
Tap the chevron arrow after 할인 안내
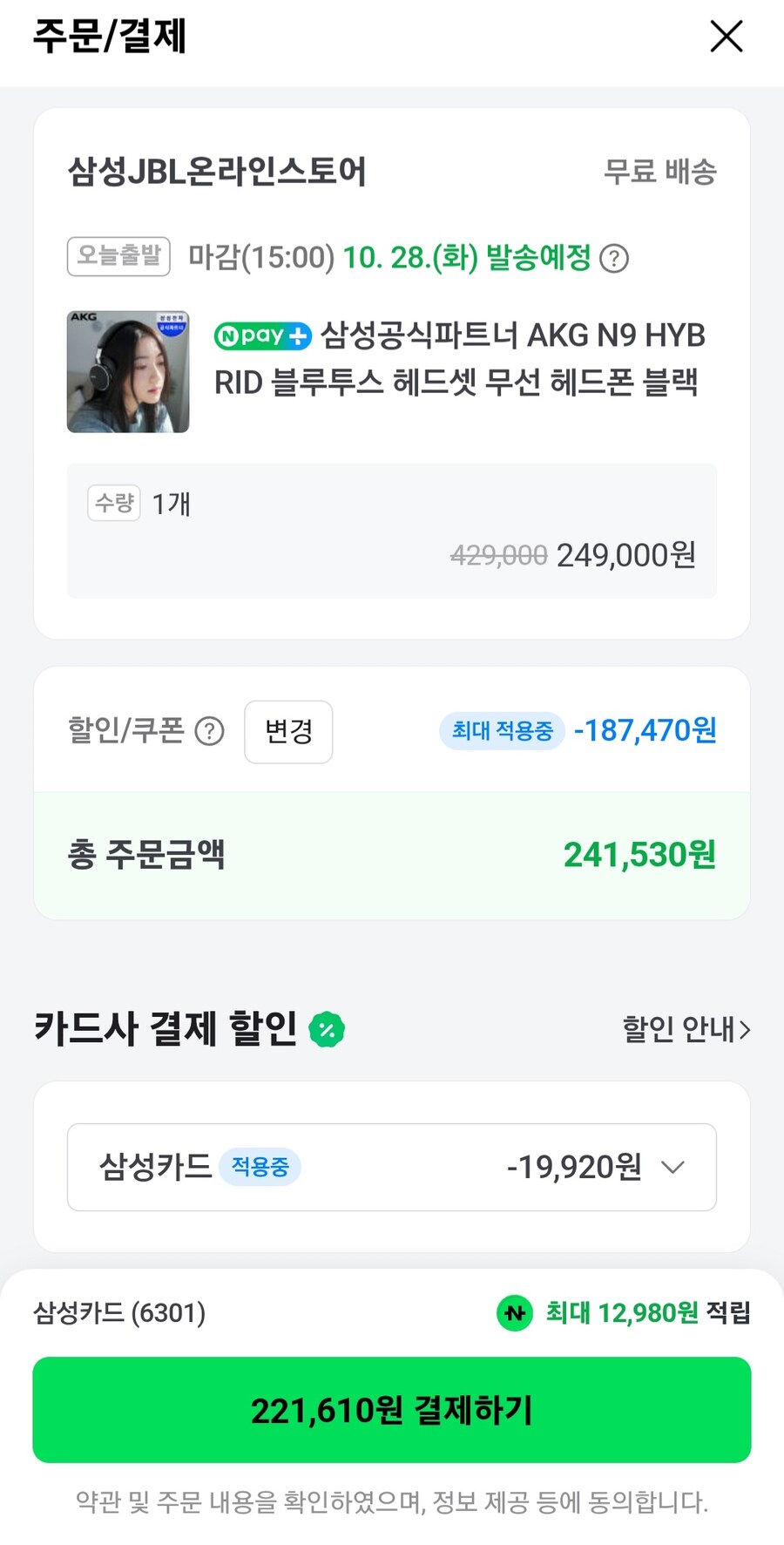[744, 1030]
